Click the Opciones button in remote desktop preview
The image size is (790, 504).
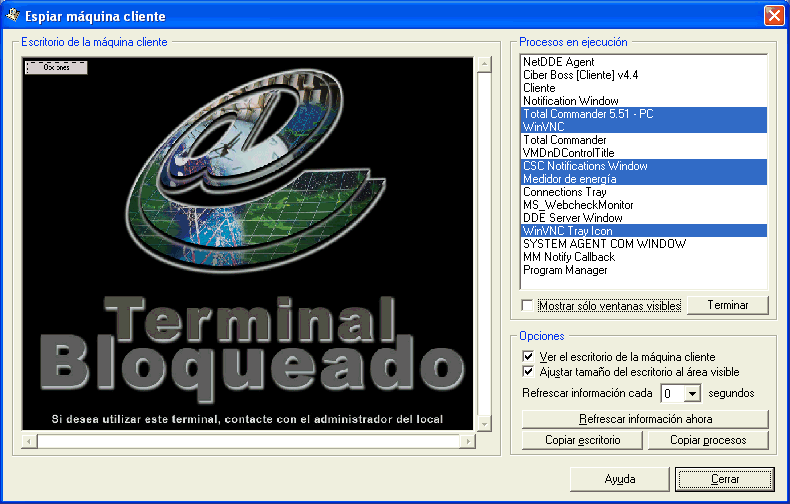tap(56, 67)
